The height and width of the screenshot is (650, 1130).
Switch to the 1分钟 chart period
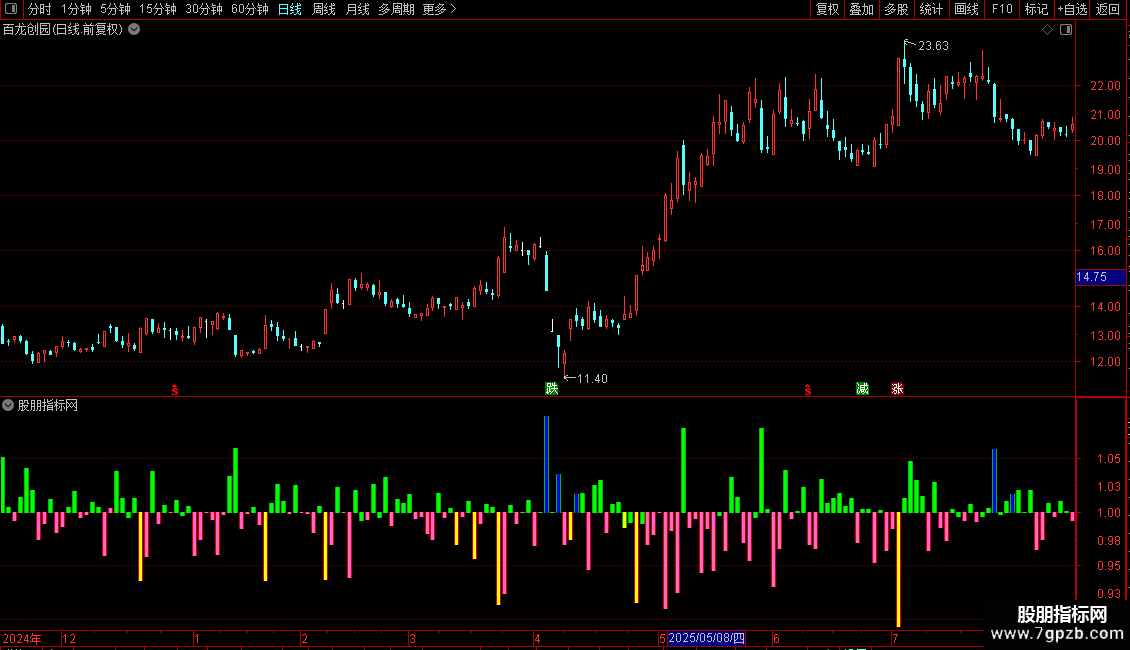point(76,9)
